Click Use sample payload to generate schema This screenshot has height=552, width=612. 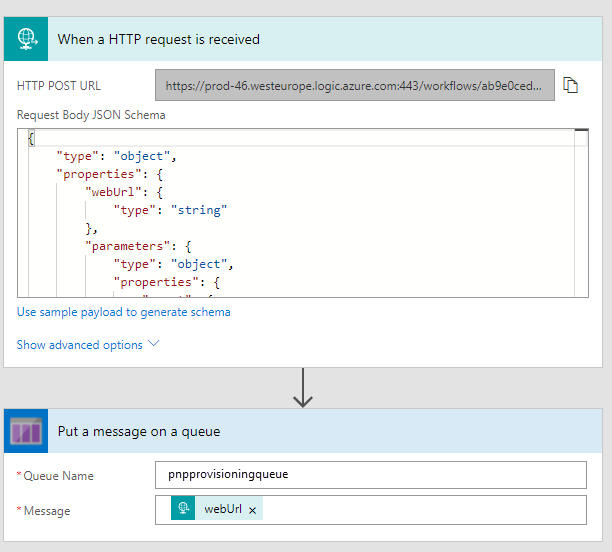[x=123, y=312]
